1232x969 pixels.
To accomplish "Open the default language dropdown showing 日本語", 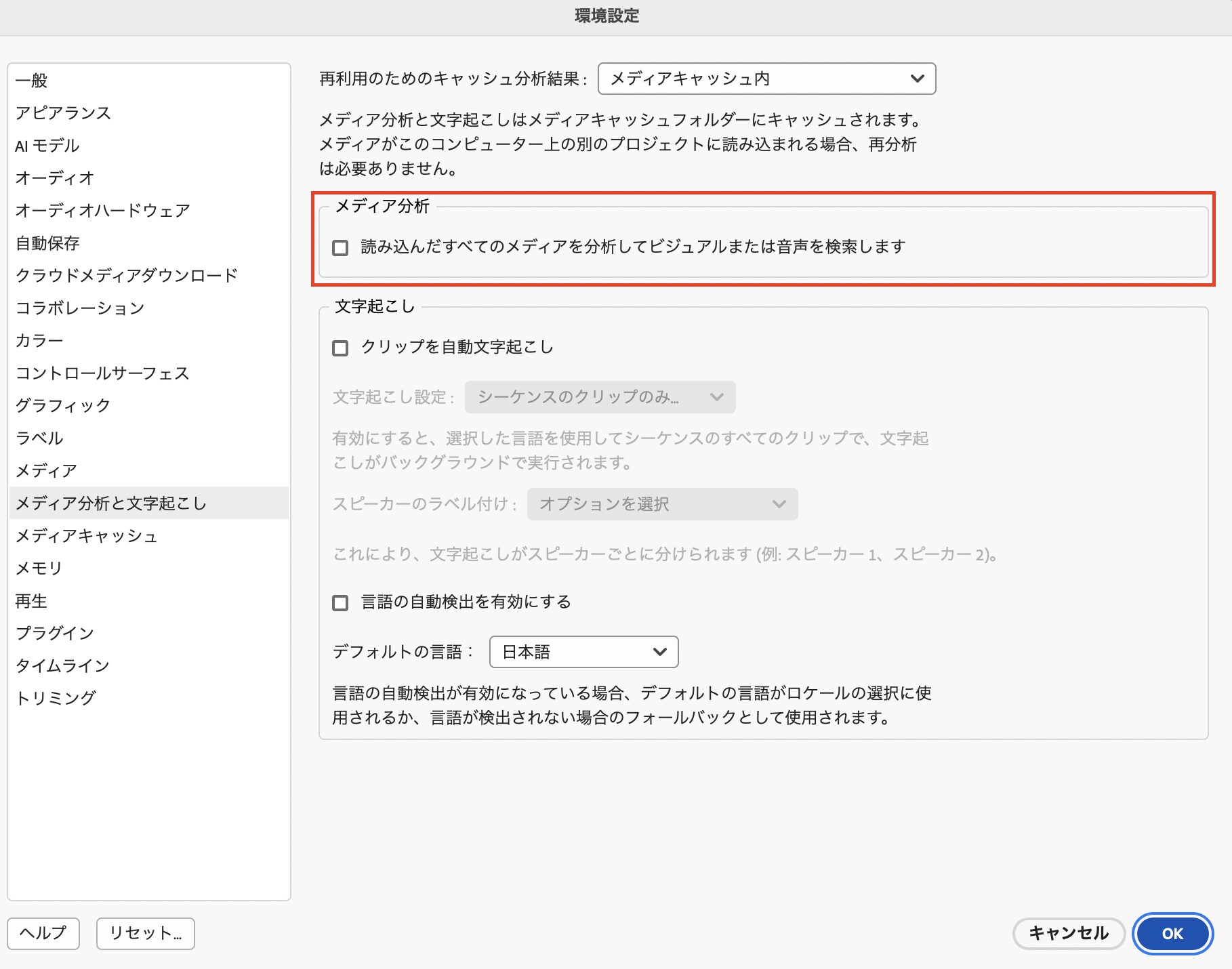I will (x=583, y=652).
